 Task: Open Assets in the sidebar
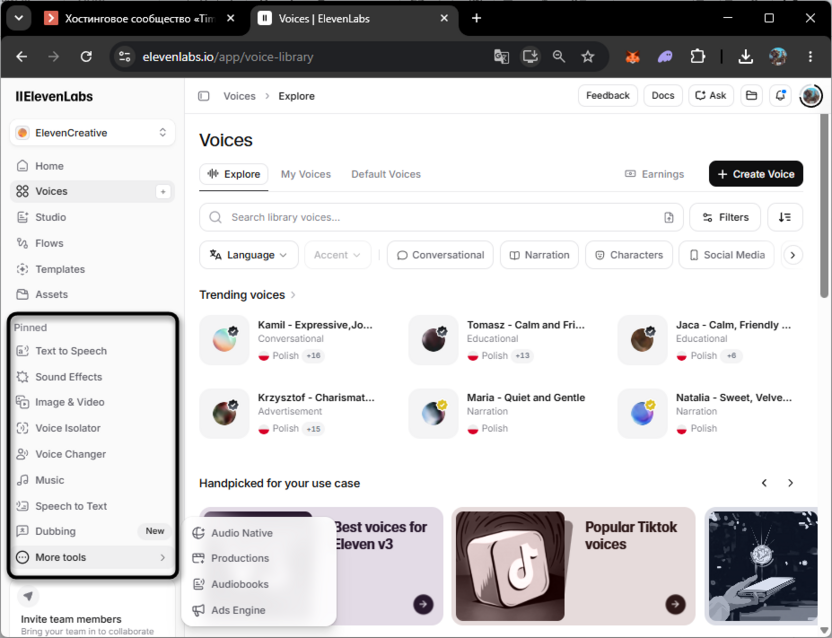(x=92, y=294)
